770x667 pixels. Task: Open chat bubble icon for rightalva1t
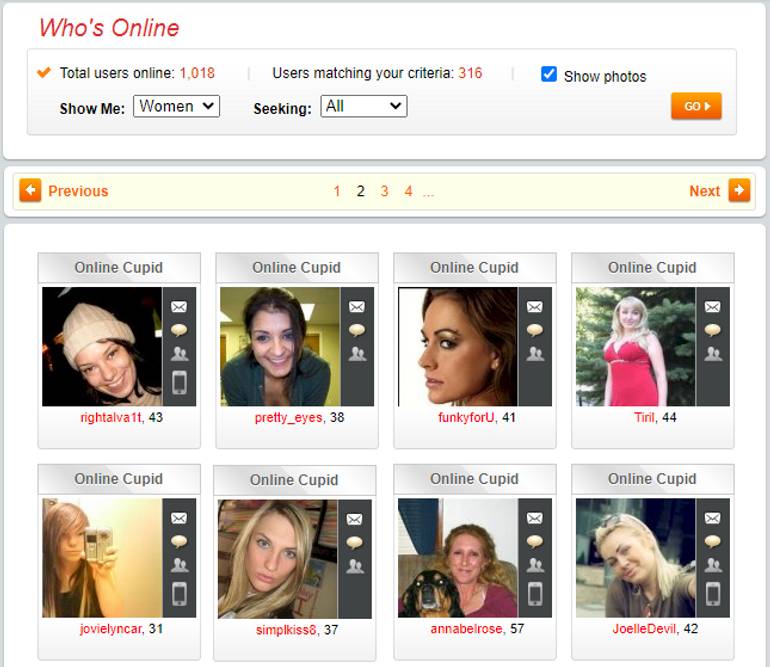point(179,330)
